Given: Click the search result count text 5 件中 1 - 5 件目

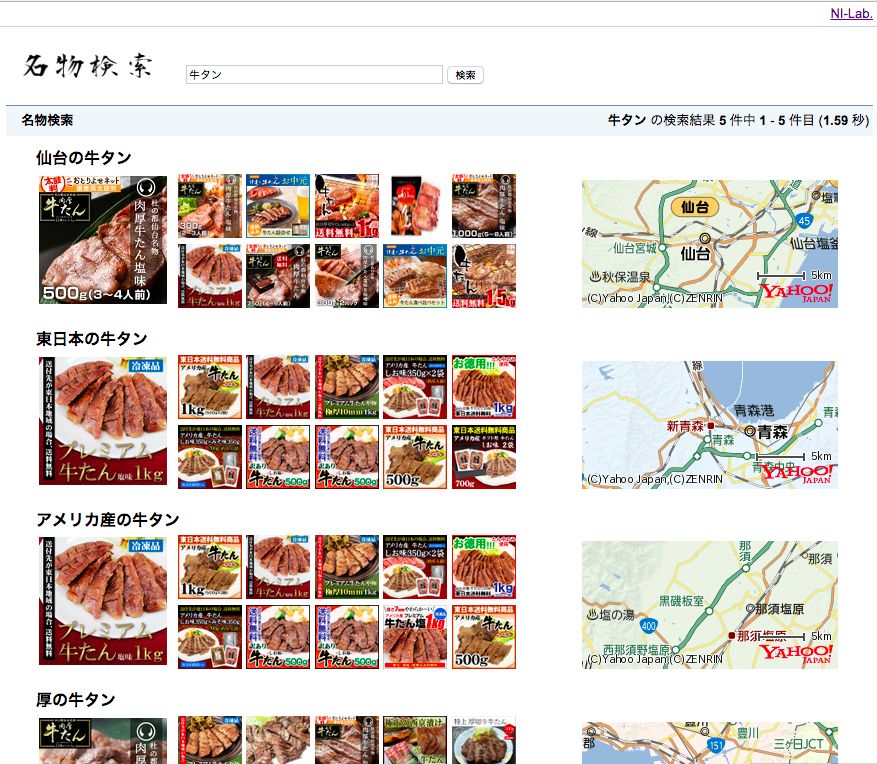Looking at the screenshot, I should (x=766, y=120).
